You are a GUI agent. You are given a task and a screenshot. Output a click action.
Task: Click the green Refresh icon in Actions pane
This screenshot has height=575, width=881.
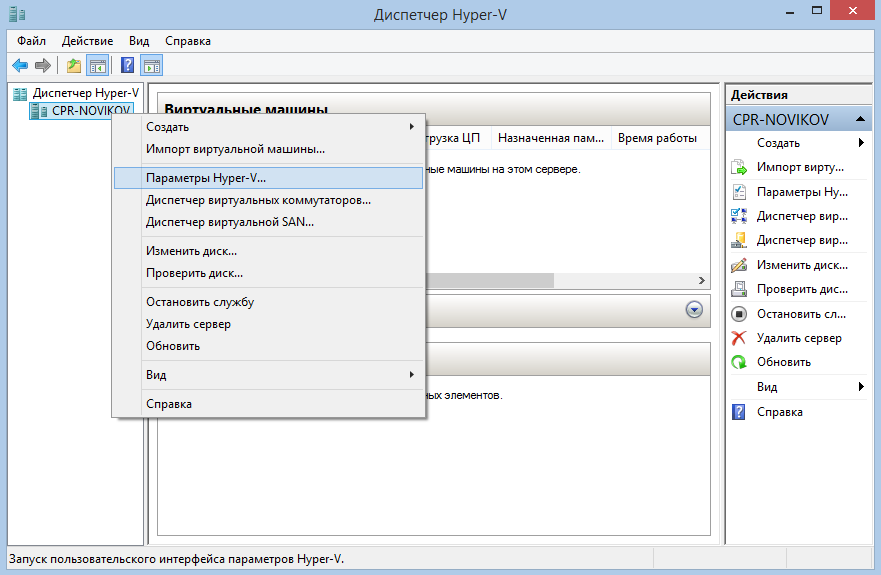[739, 362]
